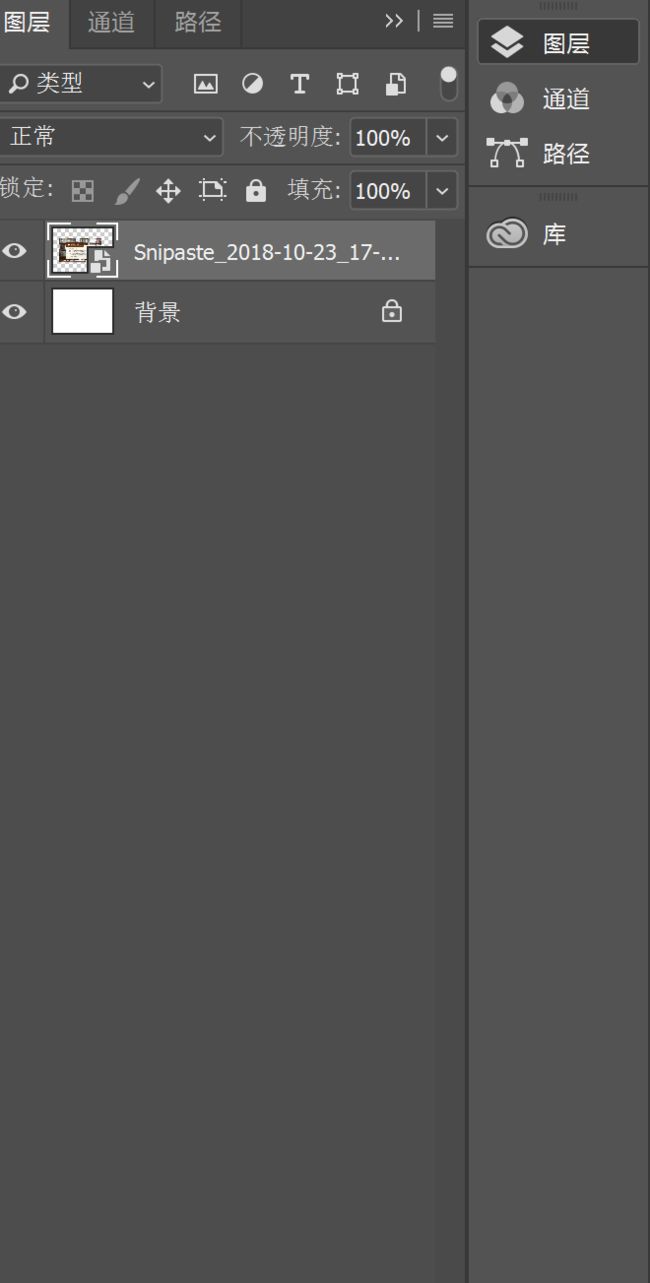
Task: Lock position move-arrows icon
Action: tap(168, 191)
